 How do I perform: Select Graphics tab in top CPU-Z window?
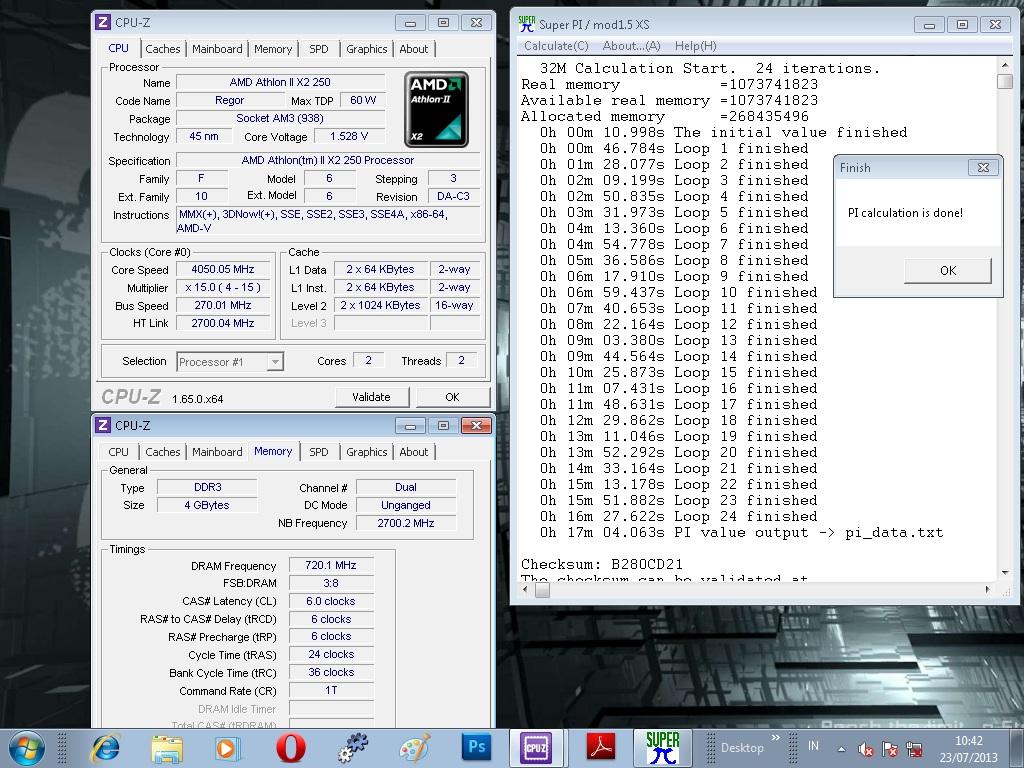[366, 49]
